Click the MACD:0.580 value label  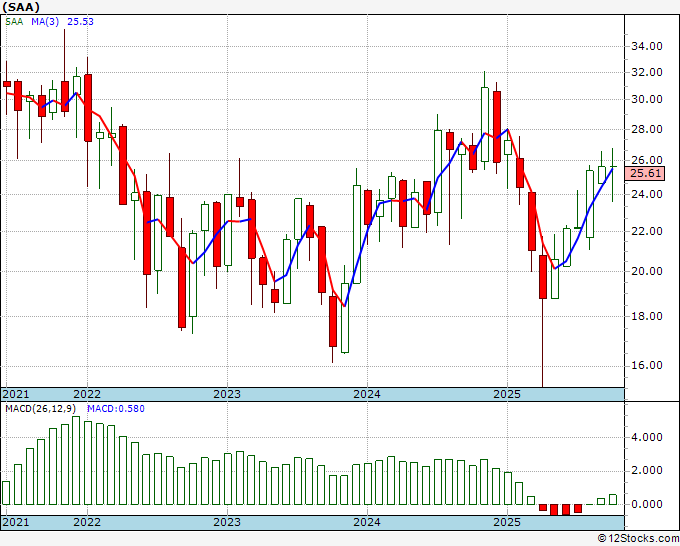[x=116, y=409]
